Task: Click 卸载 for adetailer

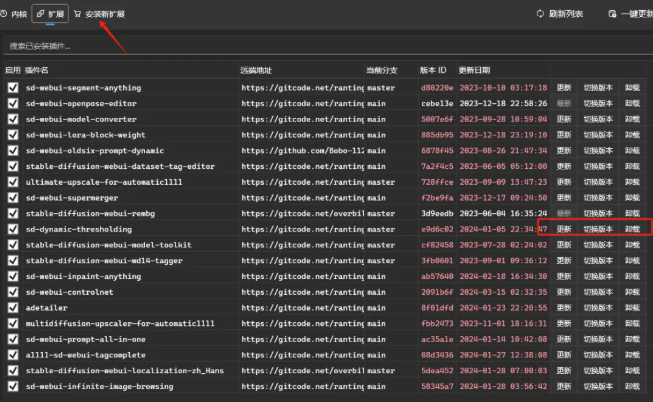Action: click(632, 308)
